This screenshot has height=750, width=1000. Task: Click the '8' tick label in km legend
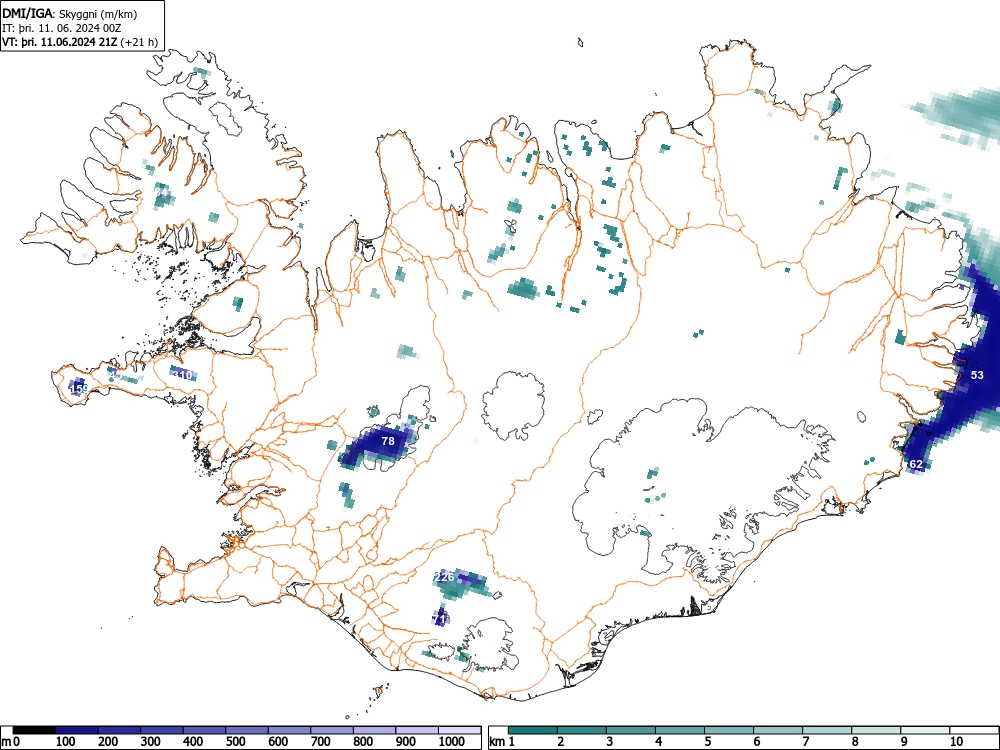click(855, 742)
